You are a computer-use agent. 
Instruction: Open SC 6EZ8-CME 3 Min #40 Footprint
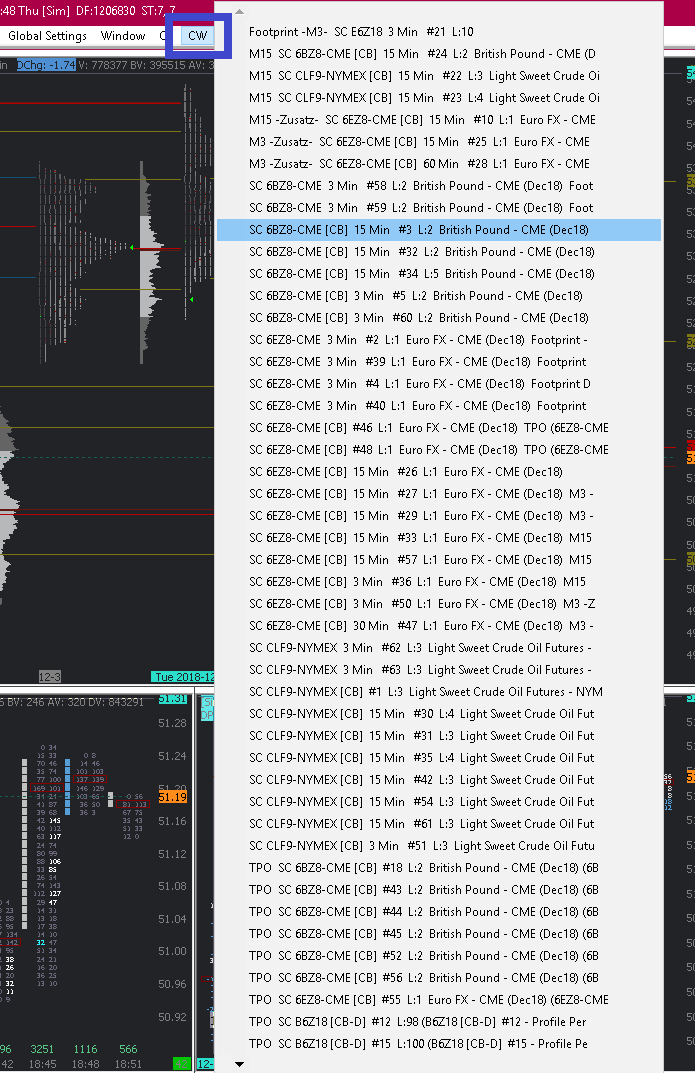coord(439,406)
